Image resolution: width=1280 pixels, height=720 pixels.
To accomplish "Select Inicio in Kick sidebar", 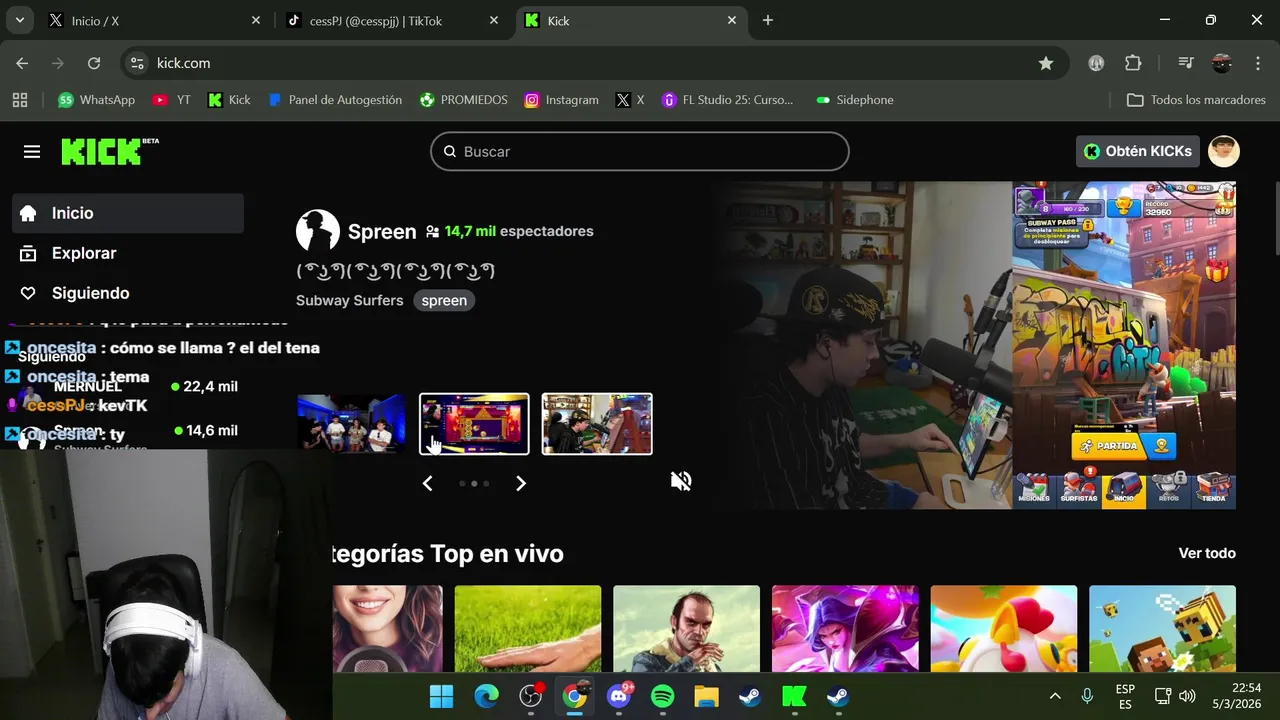I will (x=128, y=213).
